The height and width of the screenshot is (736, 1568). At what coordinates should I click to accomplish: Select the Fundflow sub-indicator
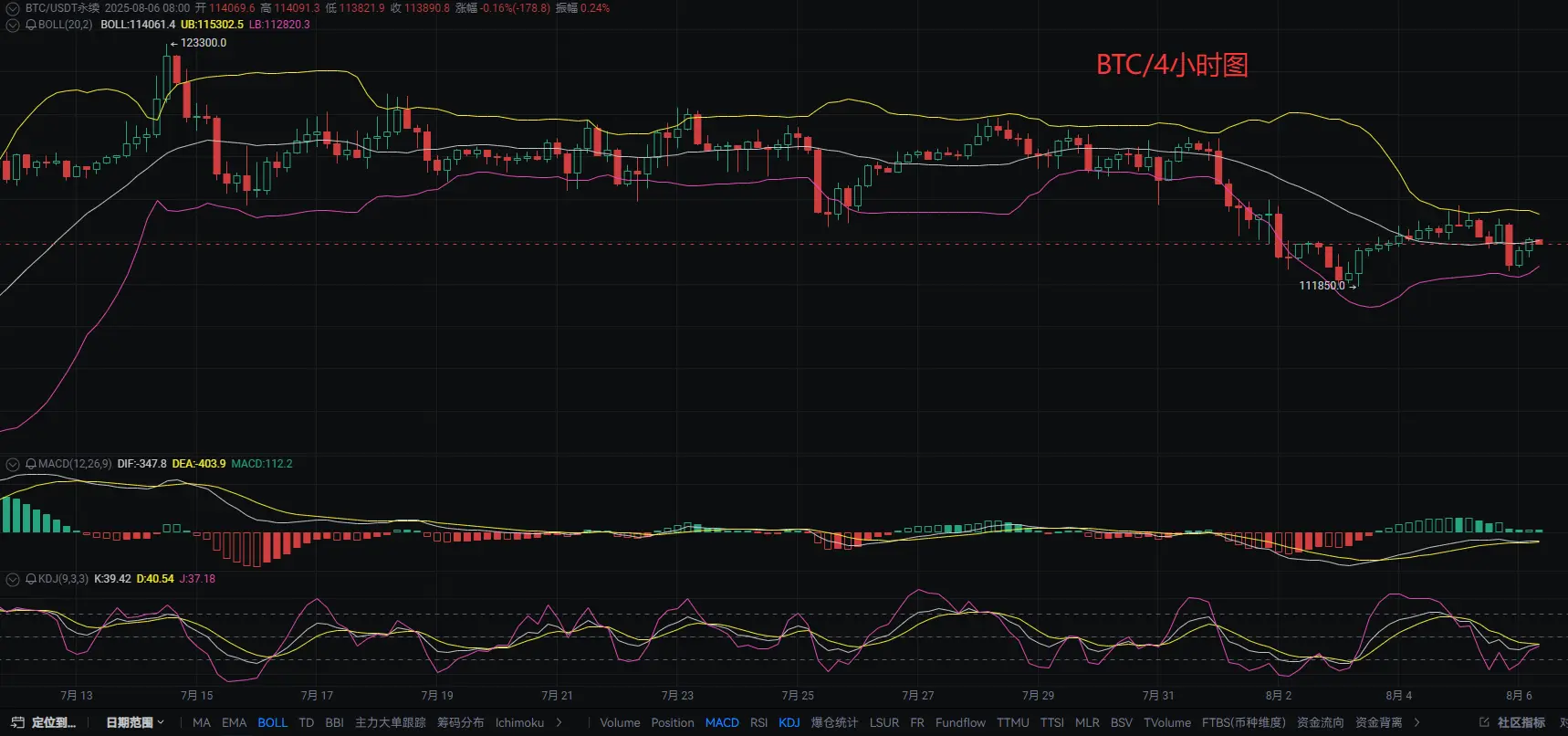960,722
